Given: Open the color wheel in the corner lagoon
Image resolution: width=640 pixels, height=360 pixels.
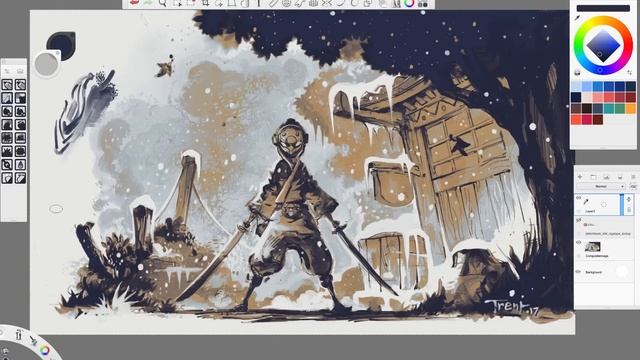Looking at the screenshot, I should click(x=45, y=350).
